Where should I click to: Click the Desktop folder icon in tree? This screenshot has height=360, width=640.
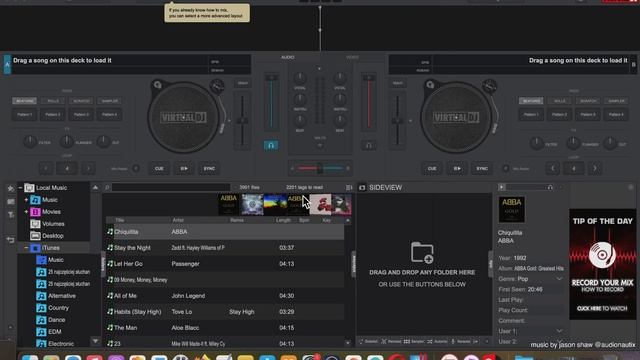pyautogui.click(x=35, y=236)
